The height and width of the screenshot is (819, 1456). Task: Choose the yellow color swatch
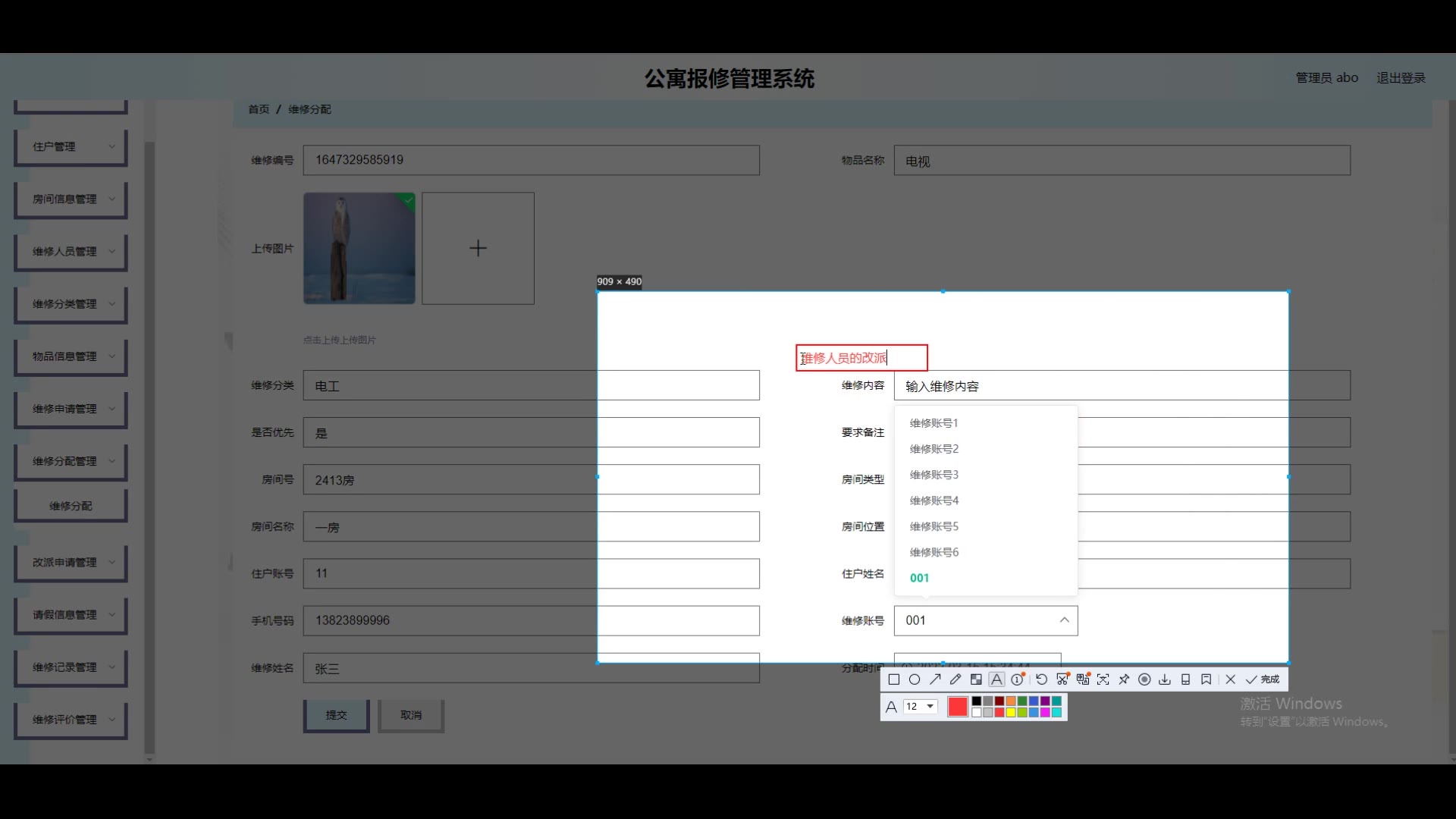[1011, 712]
